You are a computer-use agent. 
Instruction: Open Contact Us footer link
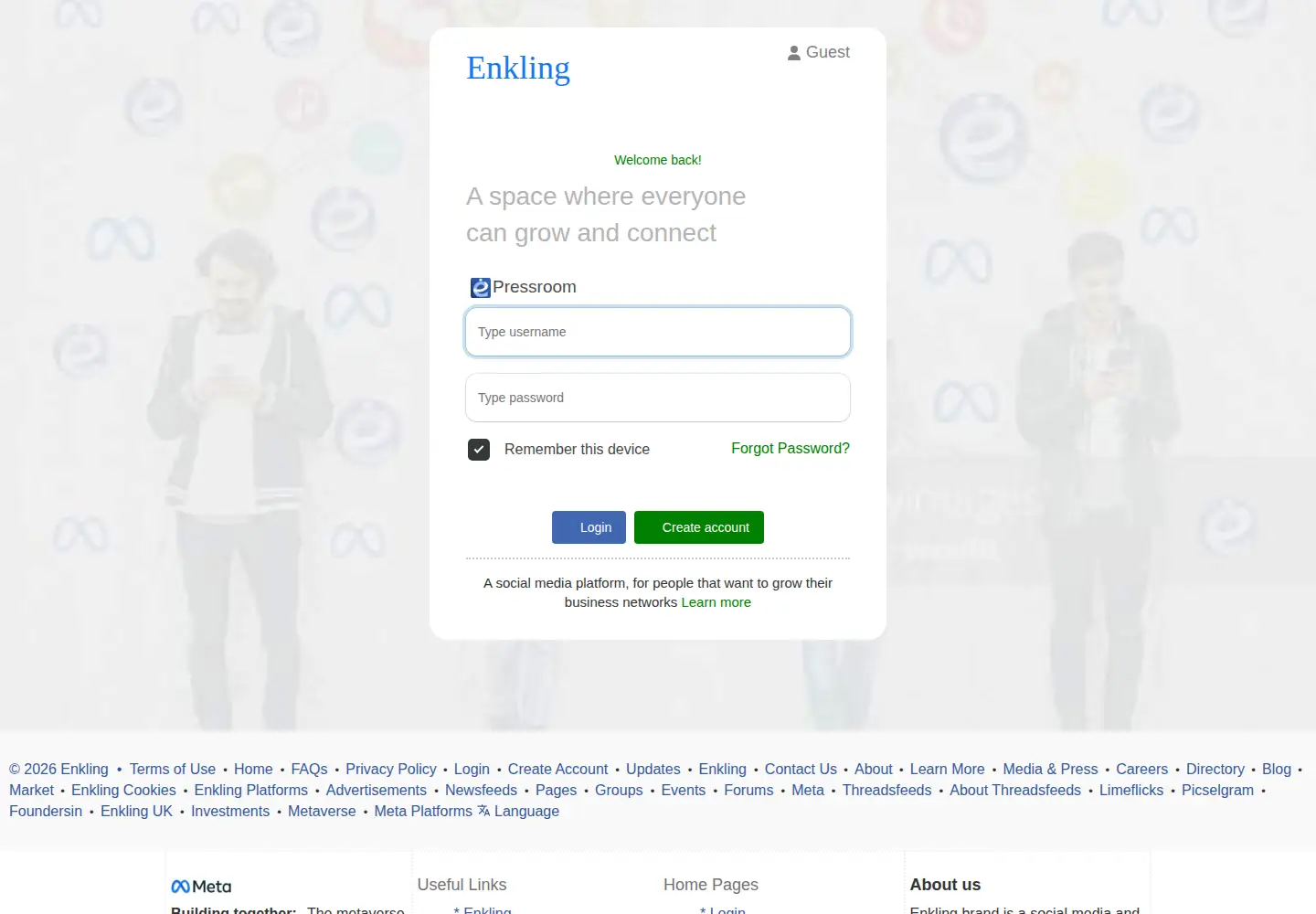pos(801,769)
